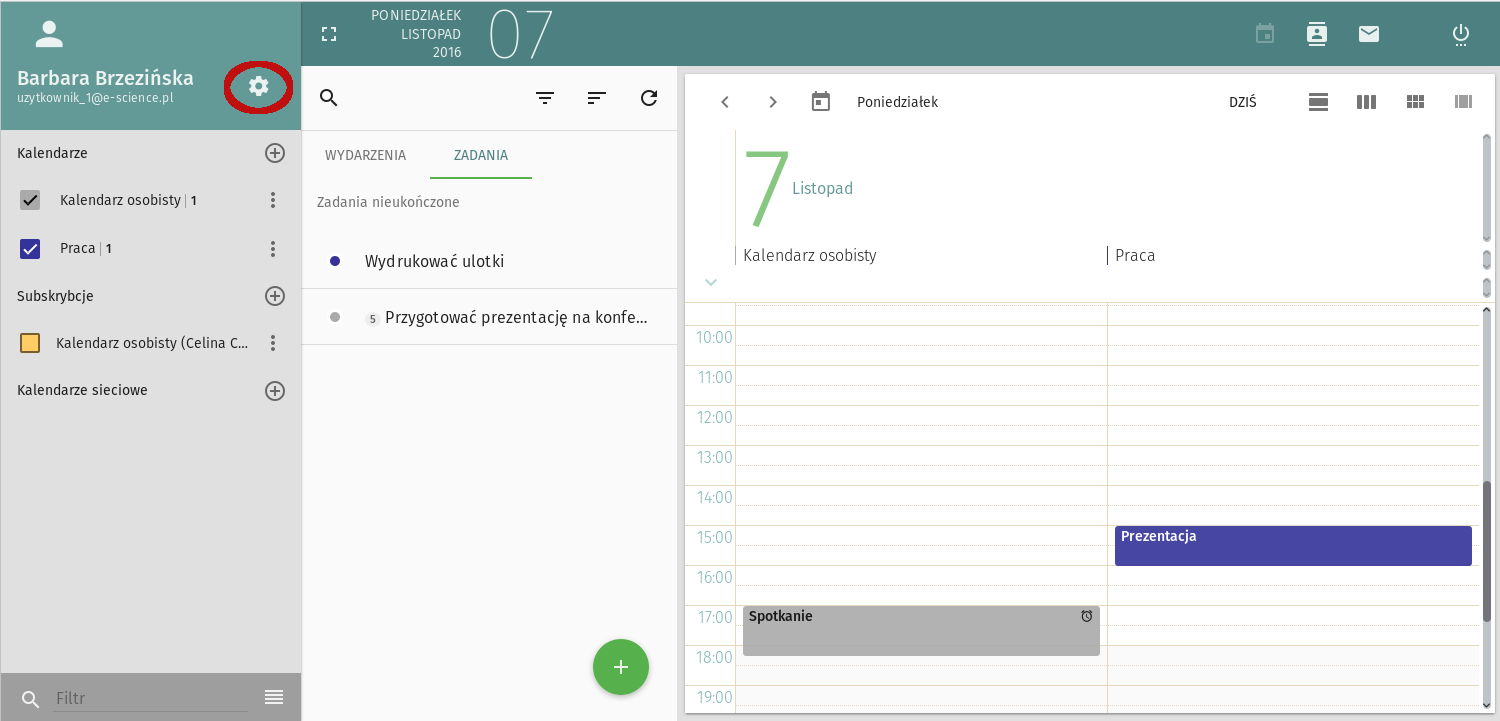The height and width of the screenshot is (721, 1500).
Task: Open task Wydrukować ulotki
Action: 489,261
